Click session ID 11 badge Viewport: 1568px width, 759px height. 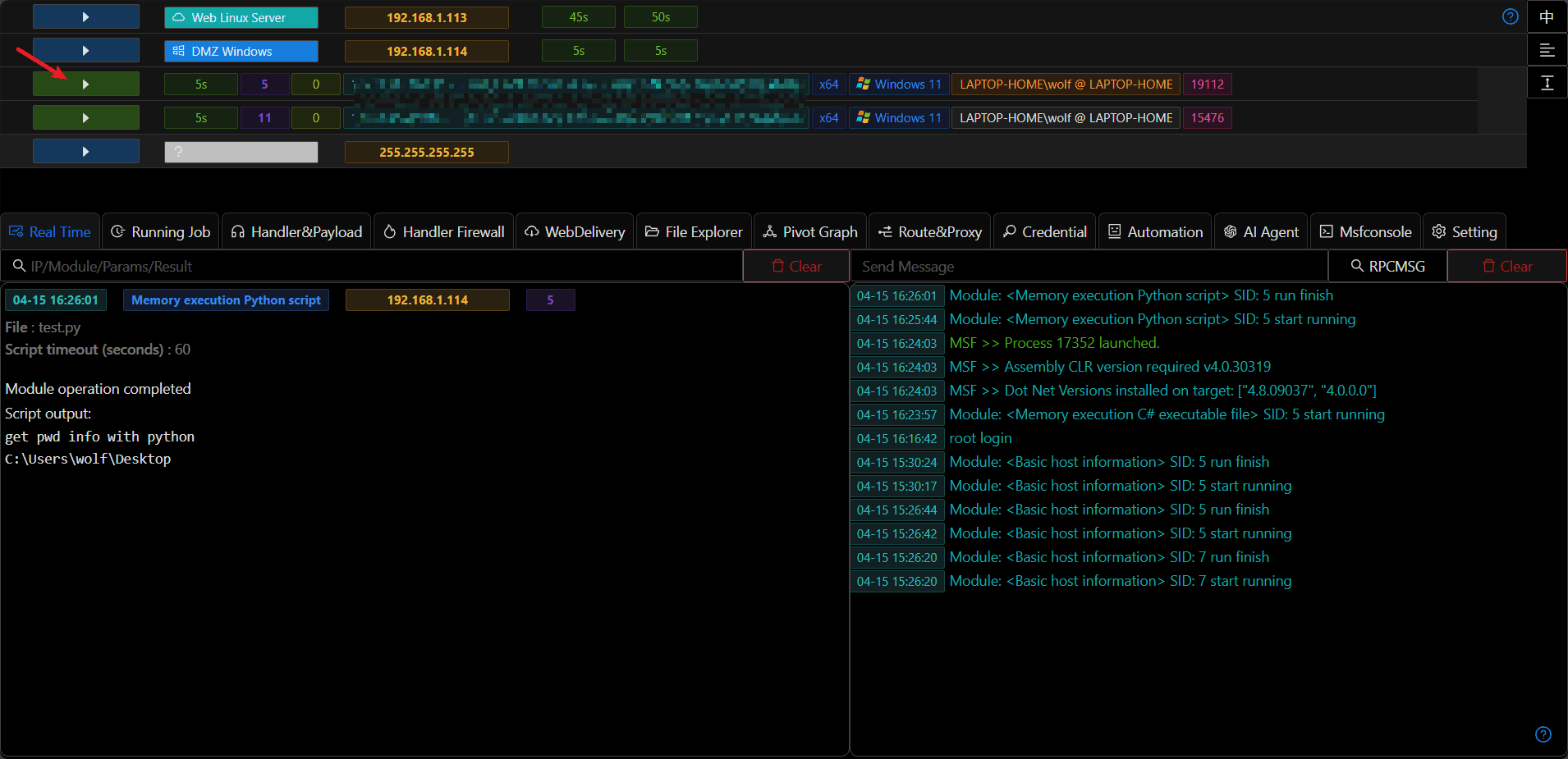(x=264, y=118)
